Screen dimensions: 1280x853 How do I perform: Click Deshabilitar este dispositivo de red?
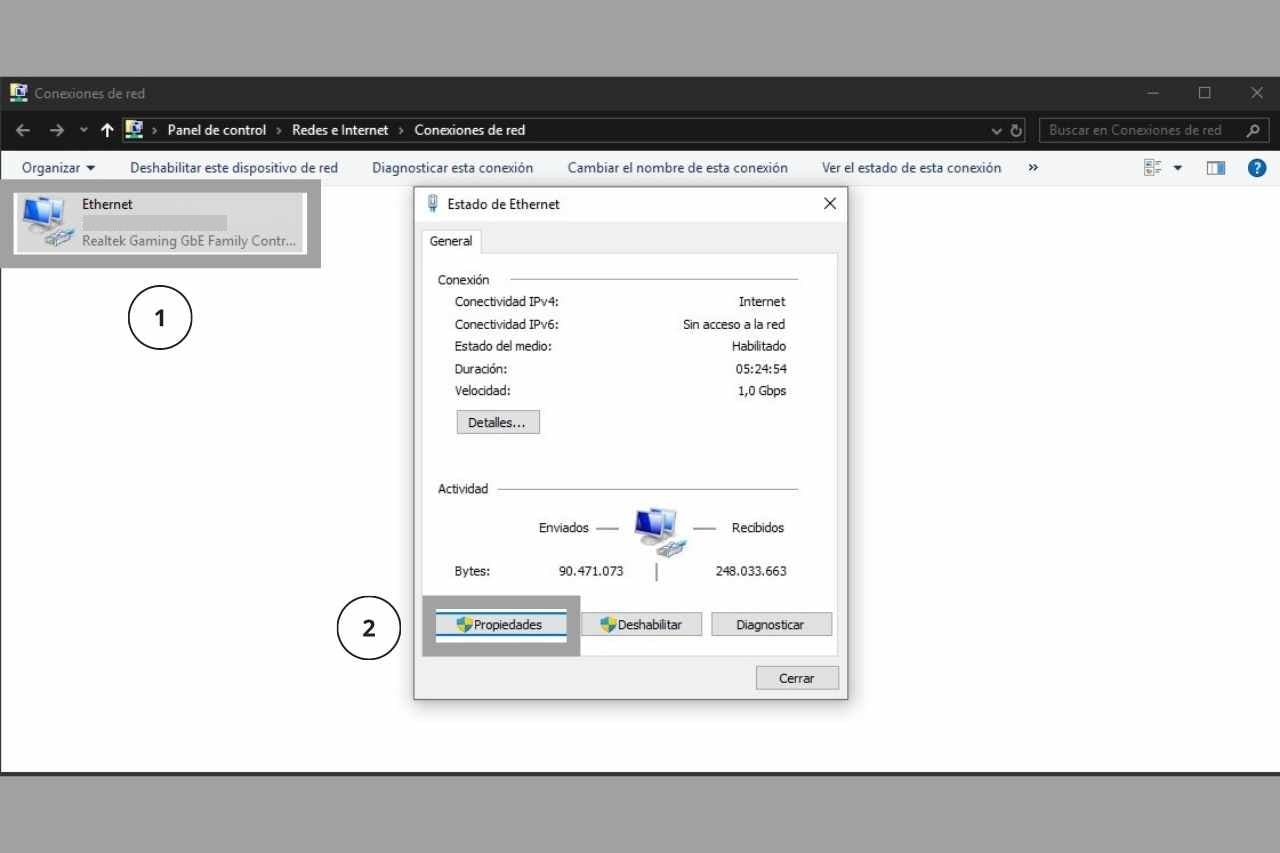point(233,167)
